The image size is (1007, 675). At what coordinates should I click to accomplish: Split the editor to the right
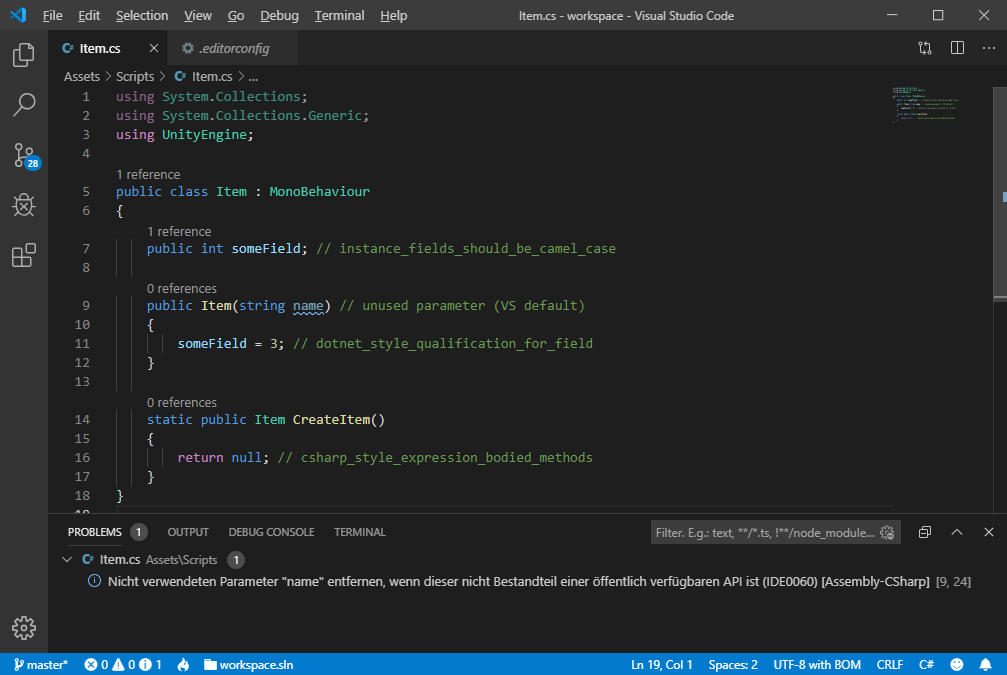957,48
